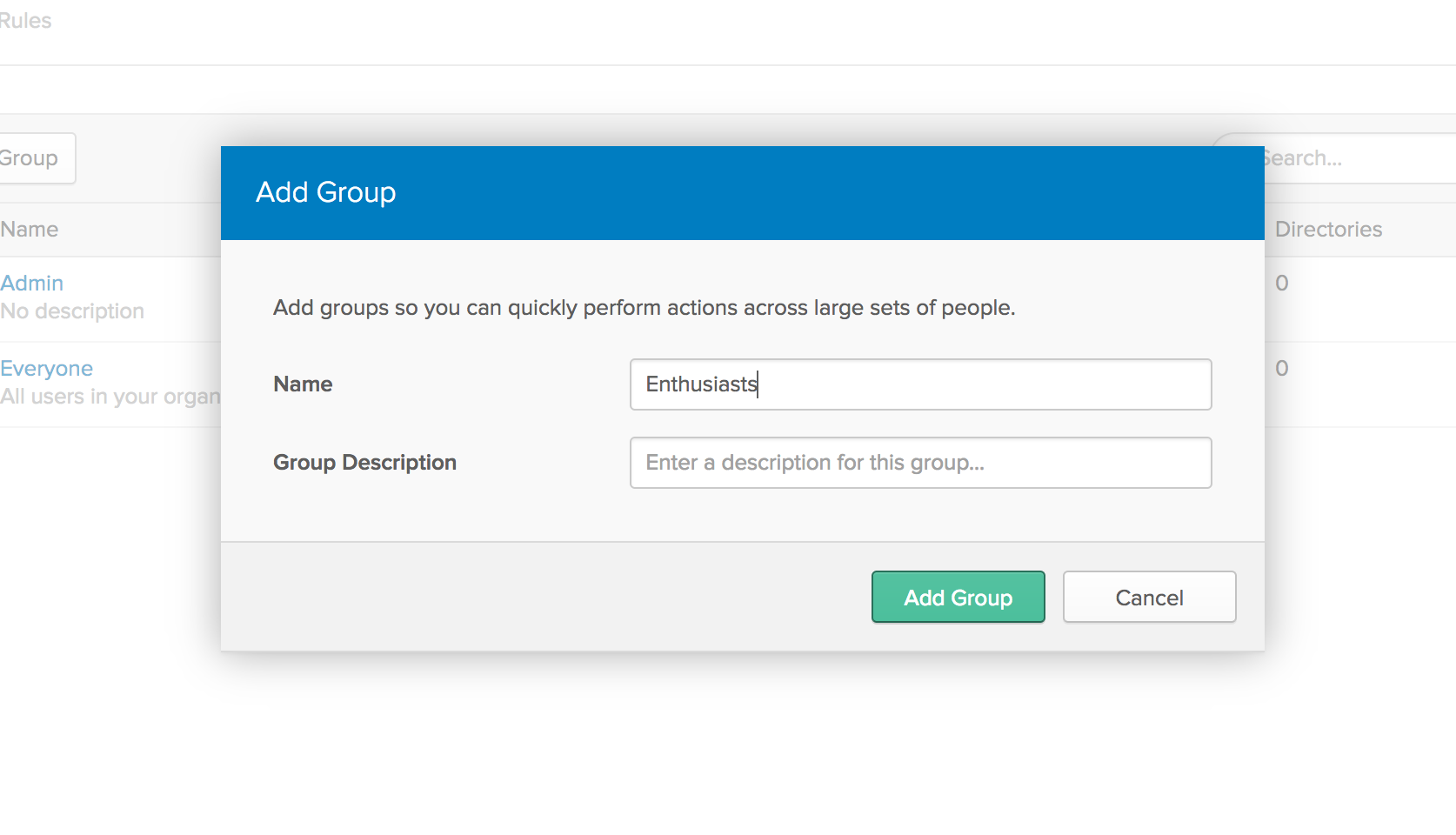Viewport: 1456px width, 835px height.
Task: Click the Name field containing Enthusiasts
Action: [920, 384]
